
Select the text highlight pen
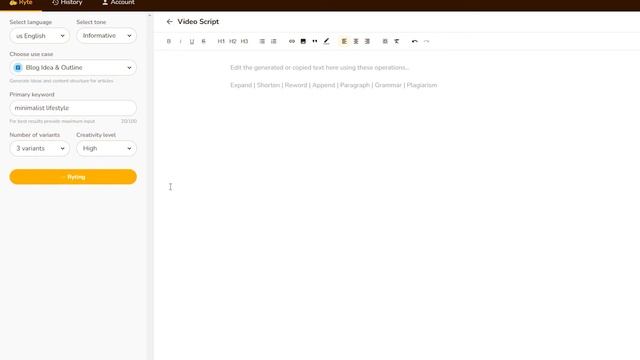[326, 41]
